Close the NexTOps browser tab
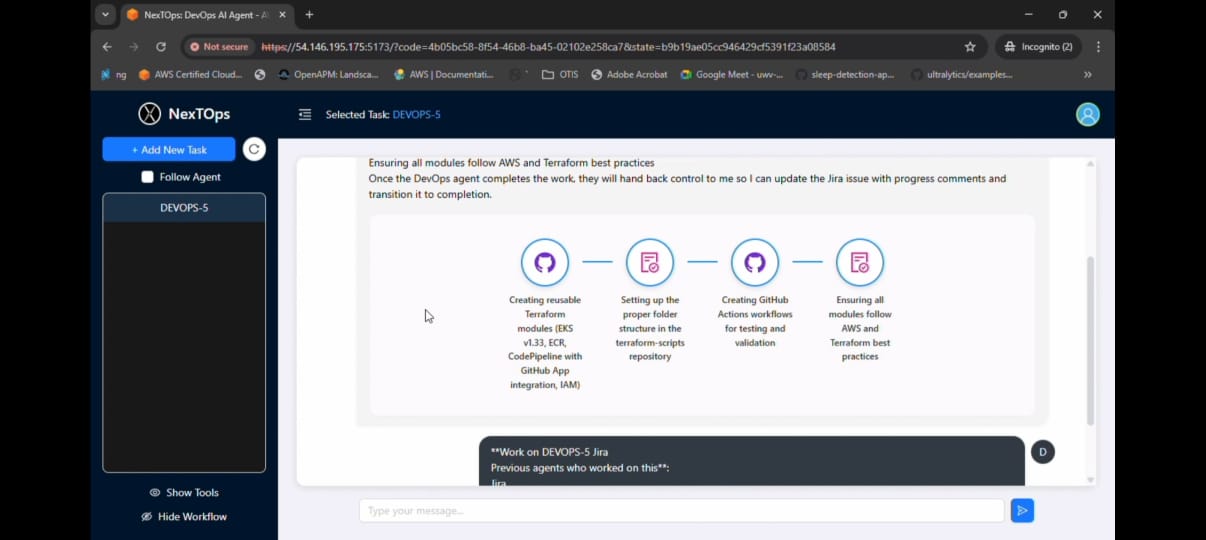 [283, 15]
